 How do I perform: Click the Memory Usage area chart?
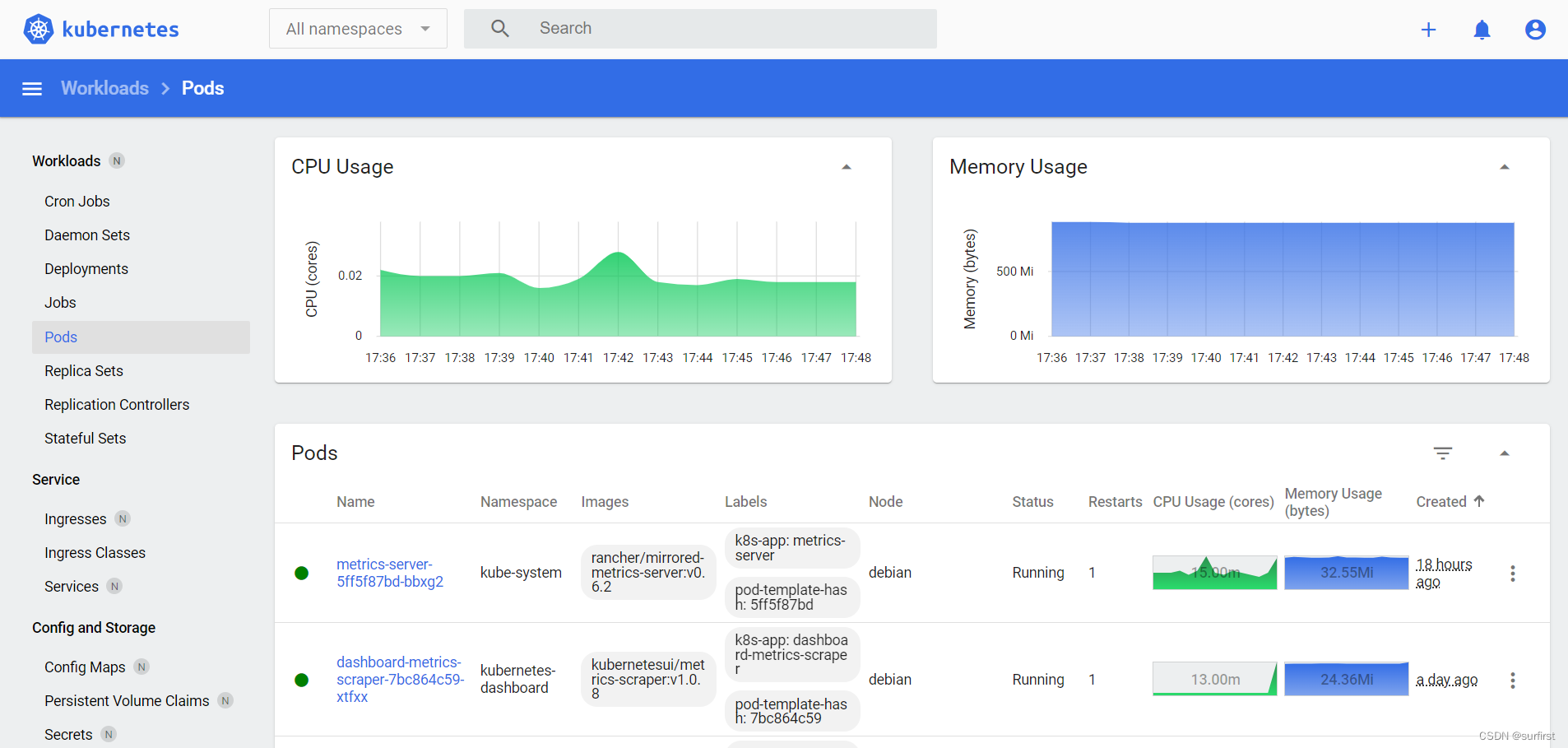click(x=1283, y=280)
